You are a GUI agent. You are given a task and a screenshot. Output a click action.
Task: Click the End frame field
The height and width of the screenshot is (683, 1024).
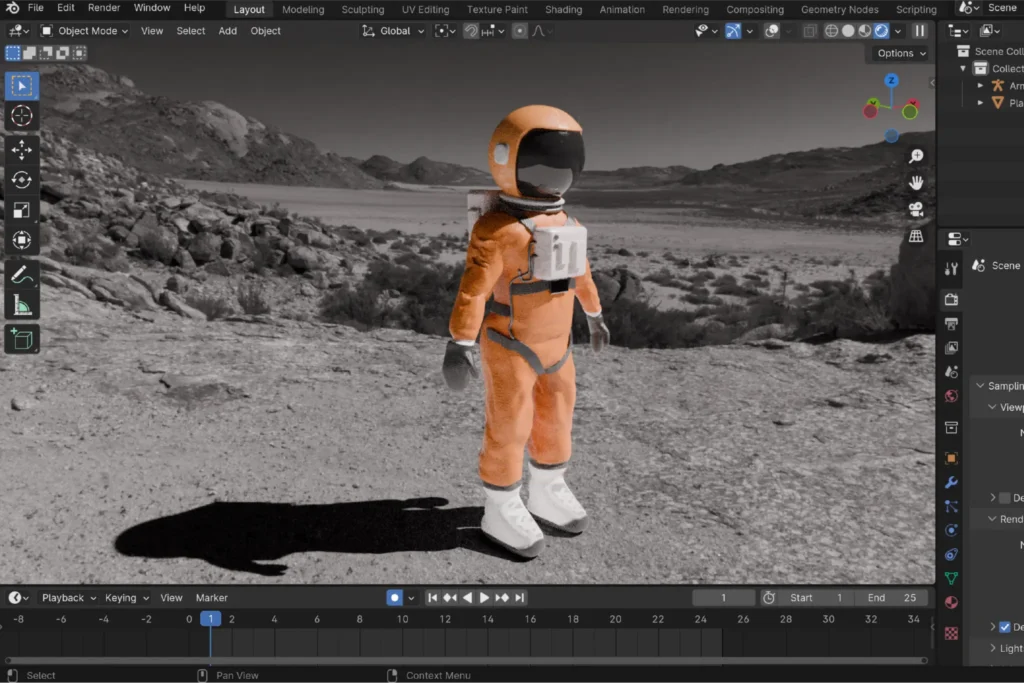pyautogui.click(x=893, y=598)
